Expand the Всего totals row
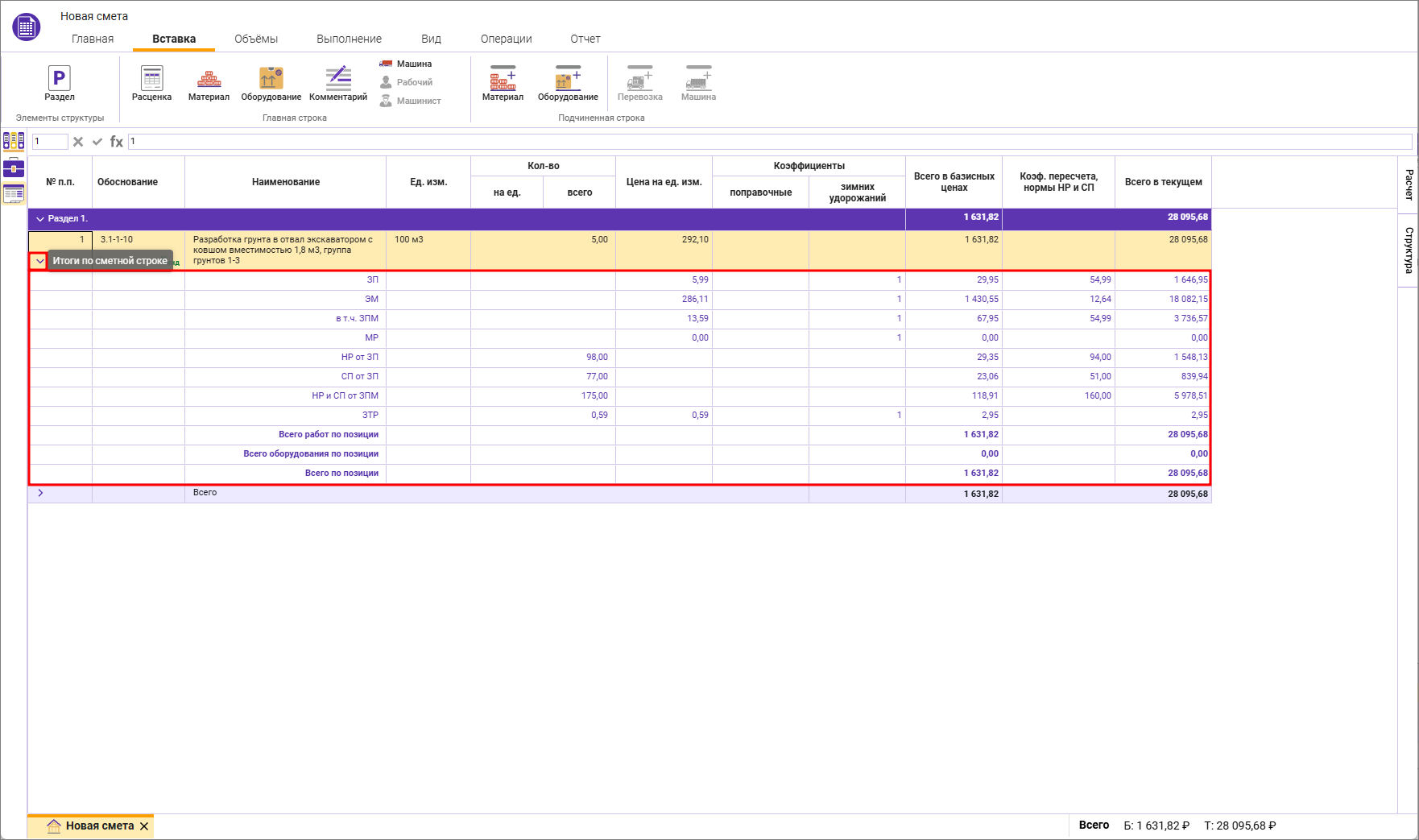Screen dimensions: 1419x840 40,493
